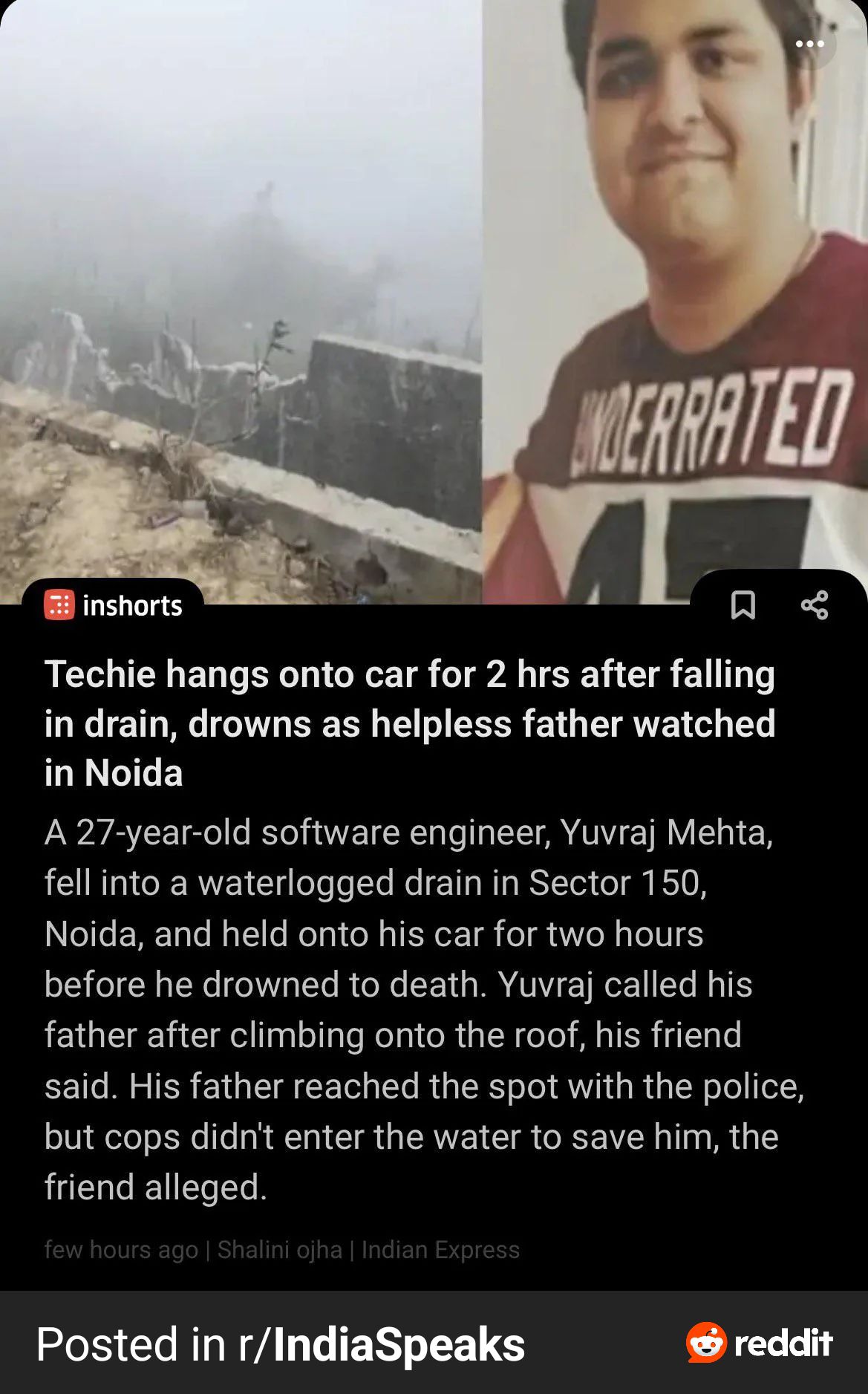The image size is (868, 1394).
Task: Tap the reddit wordmark in footer
Action: [783, 1343]
